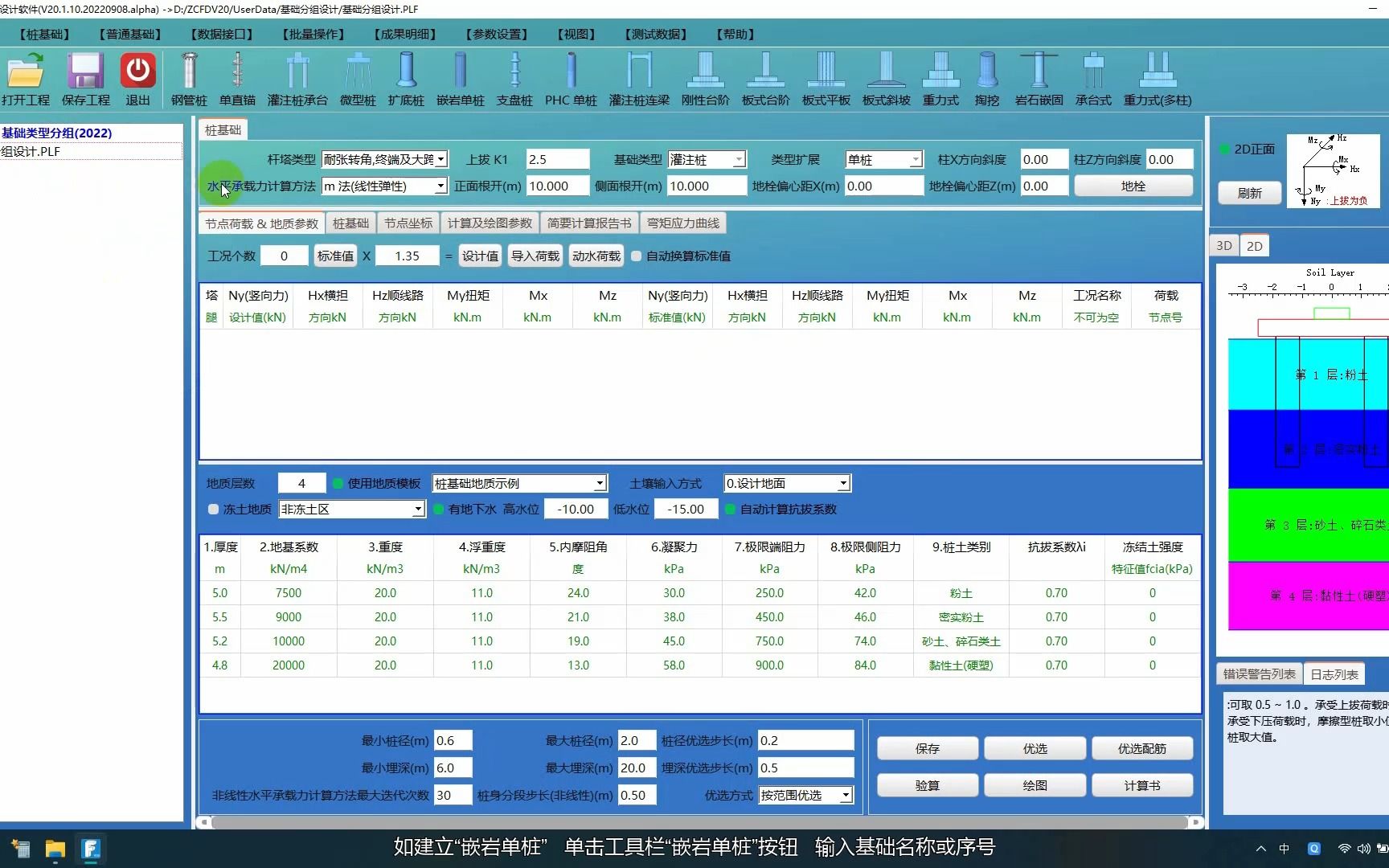Image resolution: width=1389 pixels, height=868 pixels.
Task: Open the volume tray icon
Action: point(1364,849)
